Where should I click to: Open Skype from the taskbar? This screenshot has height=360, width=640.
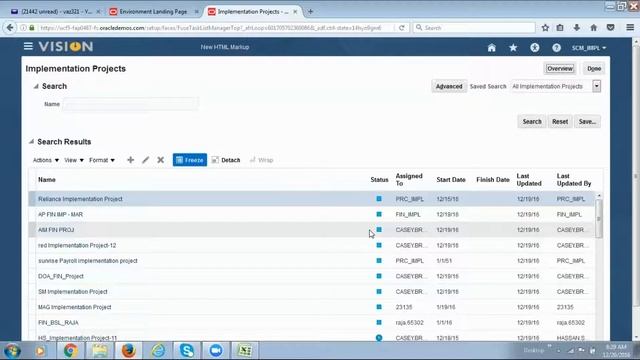pos(187,351)
